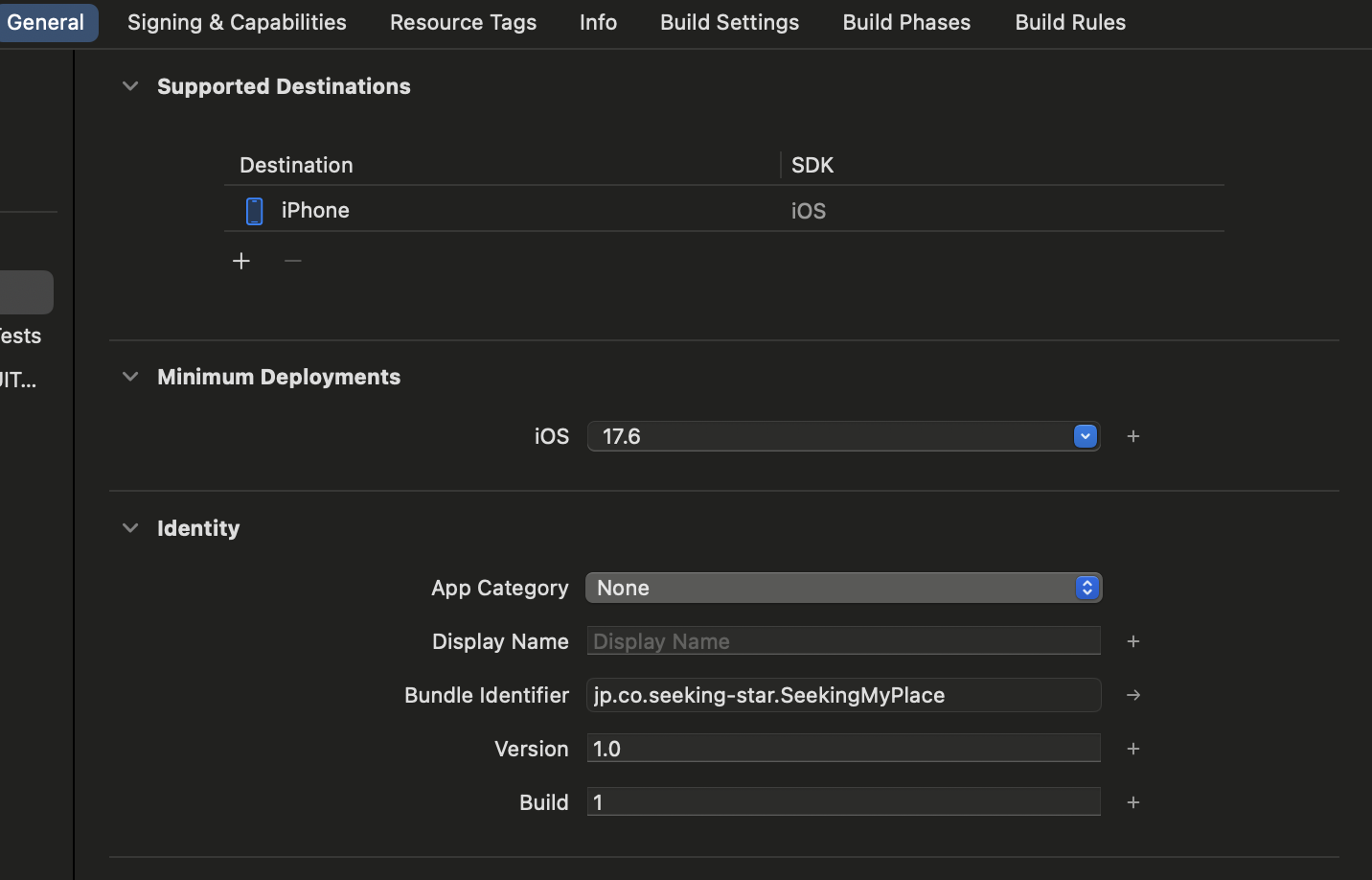Select the iPhone destination row

pyautogui.click(x=723, y=210)
